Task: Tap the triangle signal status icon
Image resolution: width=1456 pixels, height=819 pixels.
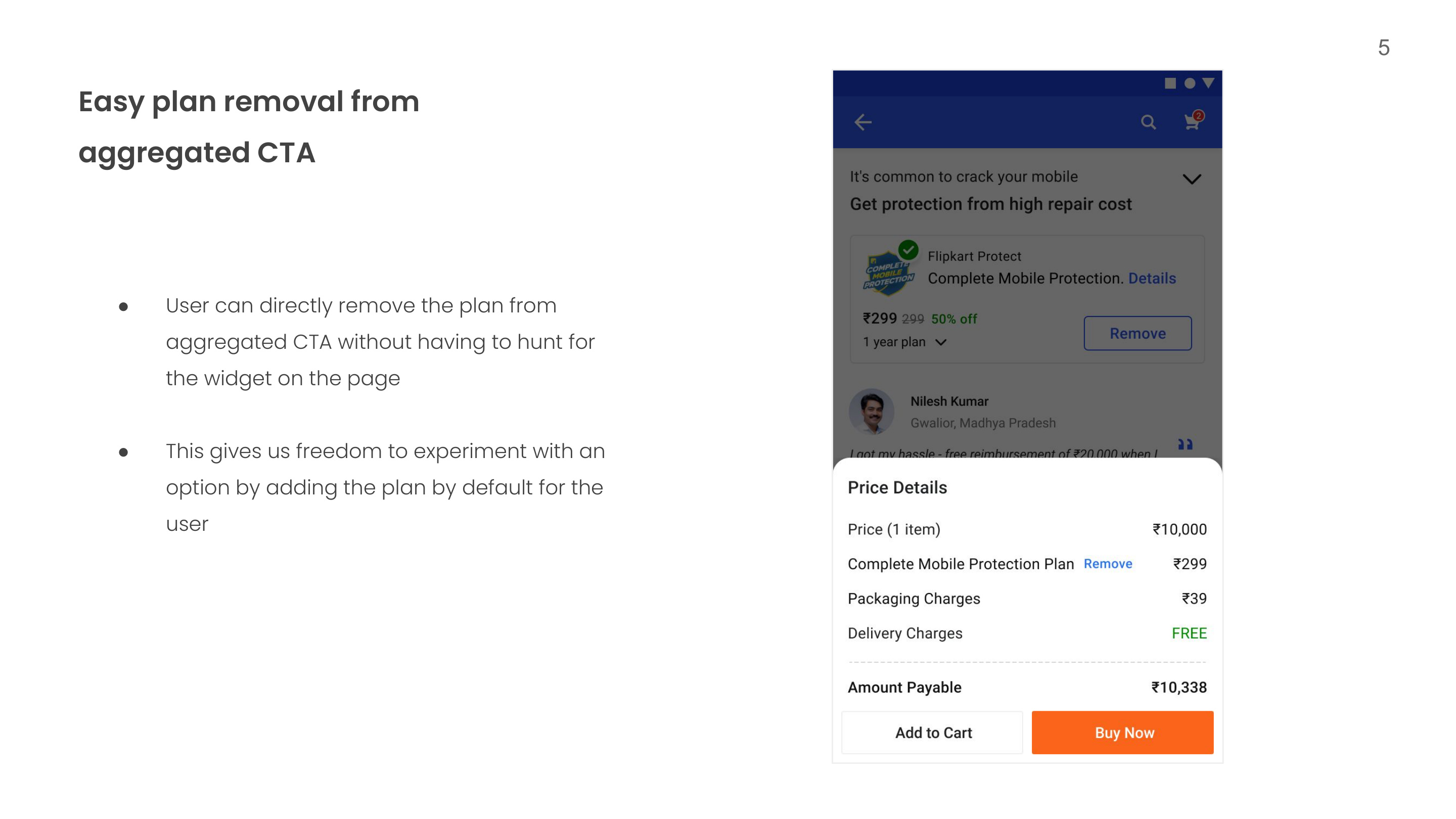Action: (1208, 83)
